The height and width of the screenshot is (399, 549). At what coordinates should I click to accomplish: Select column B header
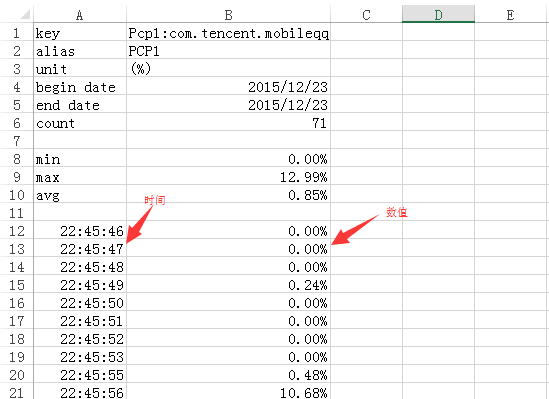(228, 15)
